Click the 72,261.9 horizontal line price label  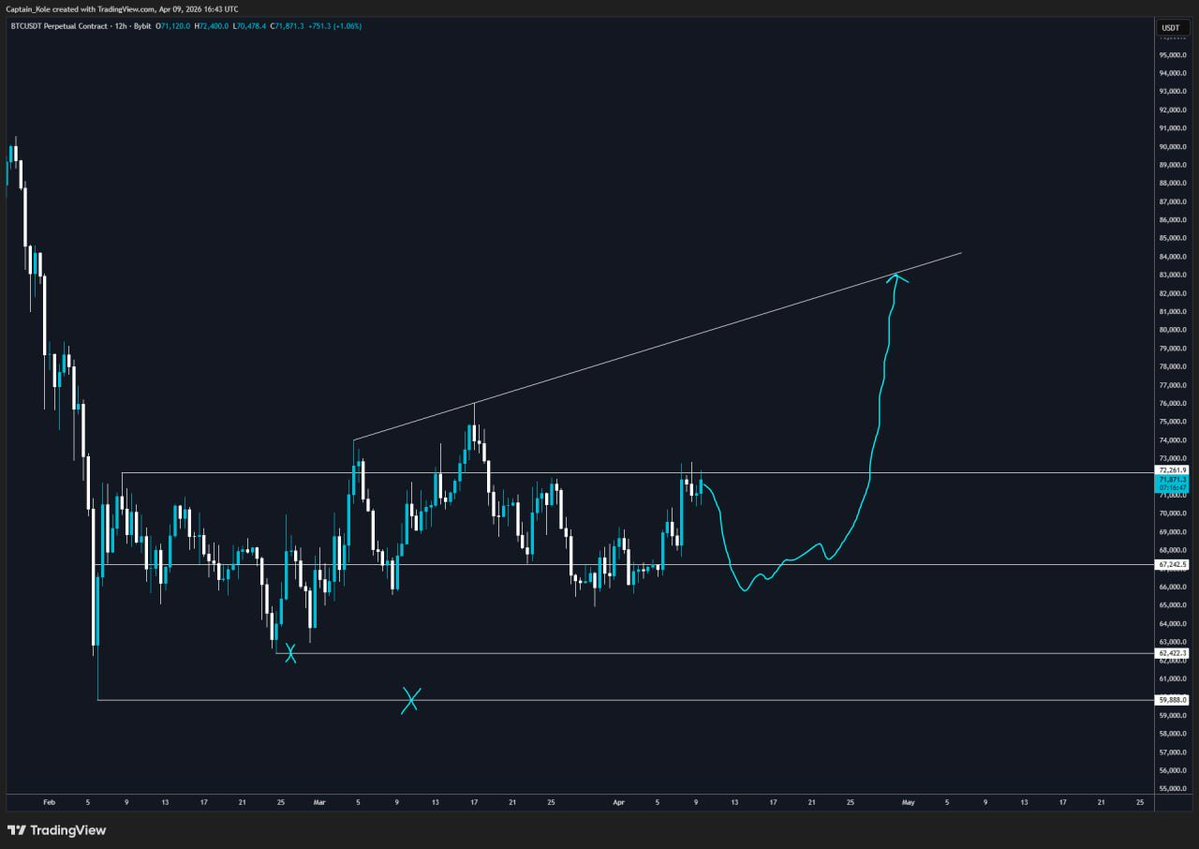click(1172, 470)
